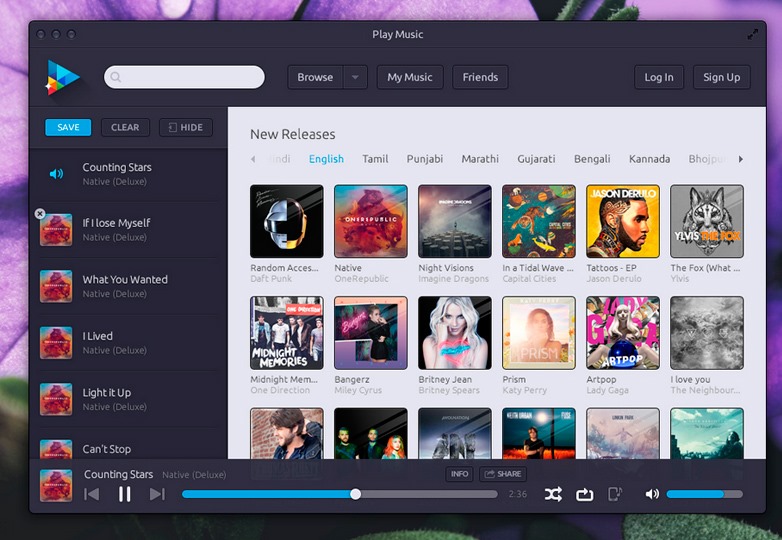
Task: Switch to the Tamil language tab
Action: point(375,159)
